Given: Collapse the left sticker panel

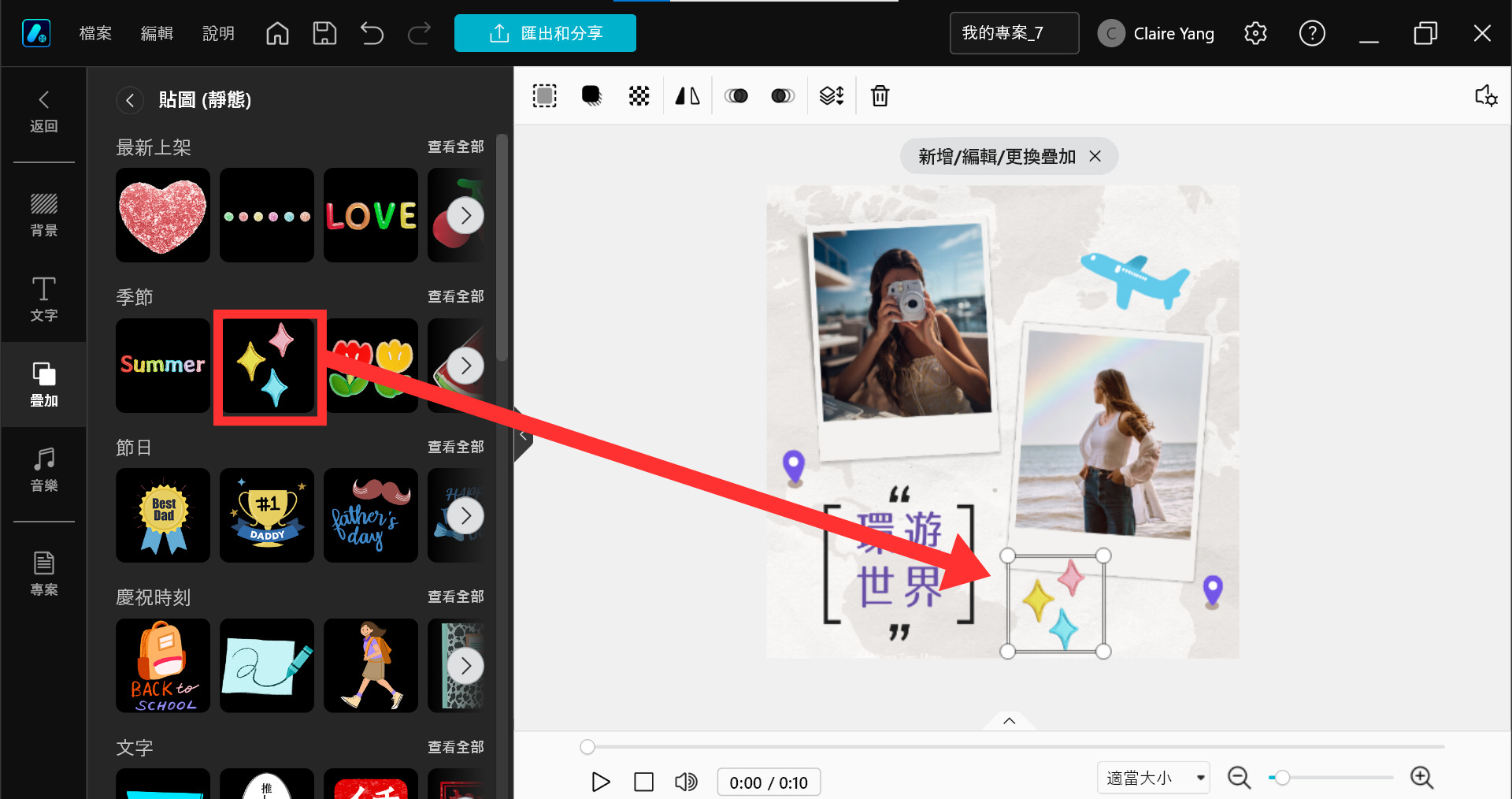Looking at the screenshot, I should coord(522,435).
